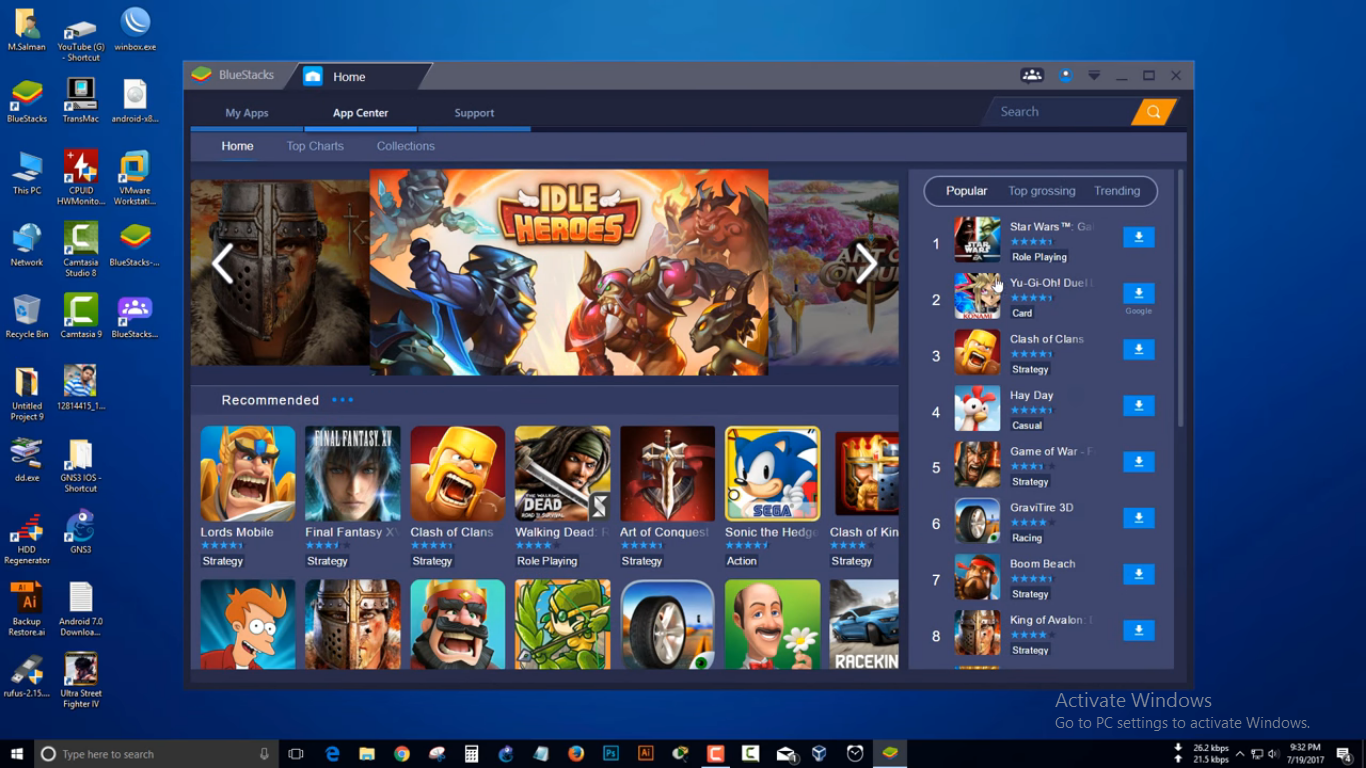This screenshot has height=768, width=1366.
Task: Select the Top Charts sub-tab
Action: [x=315, y=146]
